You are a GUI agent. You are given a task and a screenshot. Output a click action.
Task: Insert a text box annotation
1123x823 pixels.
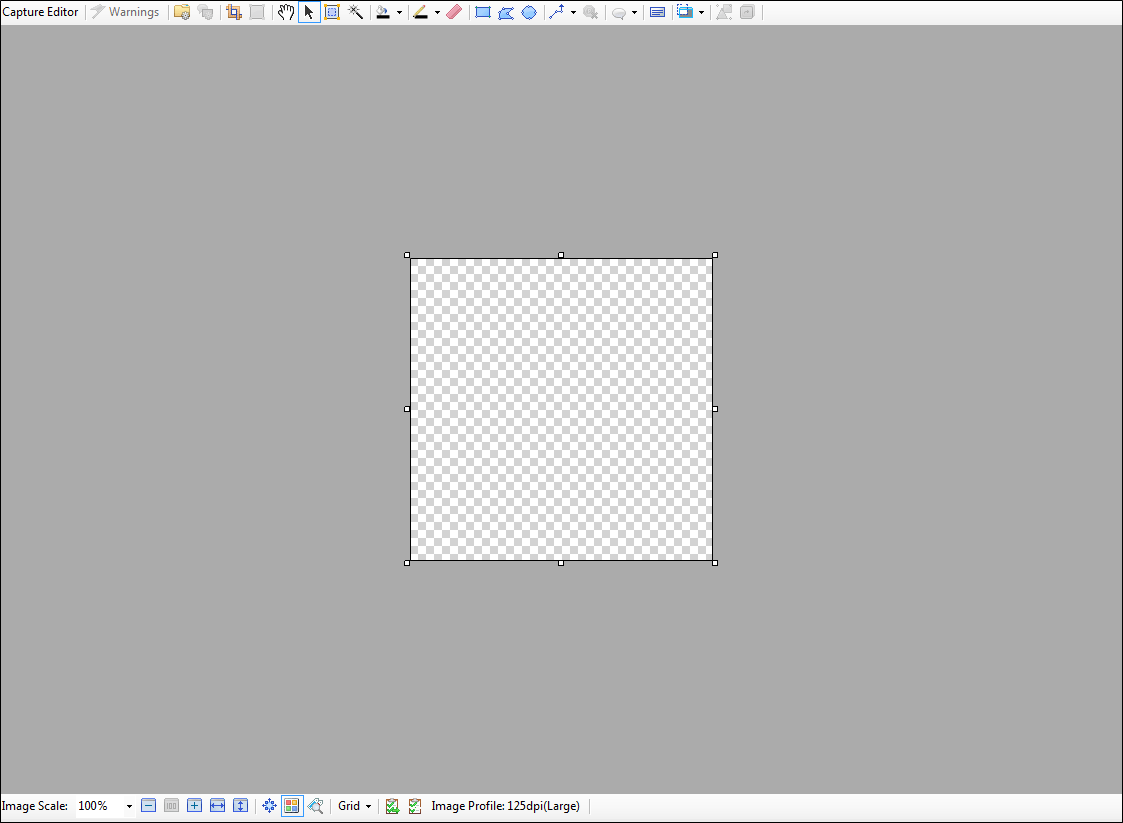click(657, 11)
